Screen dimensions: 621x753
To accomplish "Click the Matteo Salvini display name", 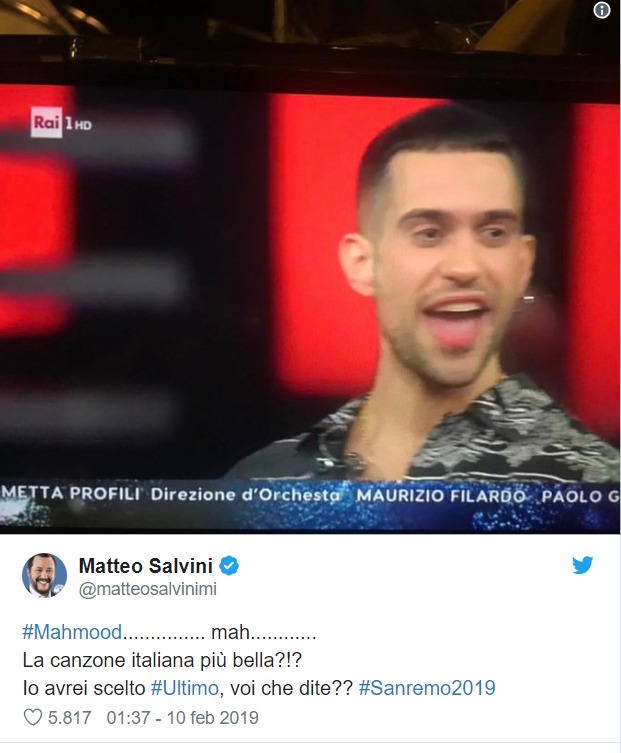I will (146, 566).
